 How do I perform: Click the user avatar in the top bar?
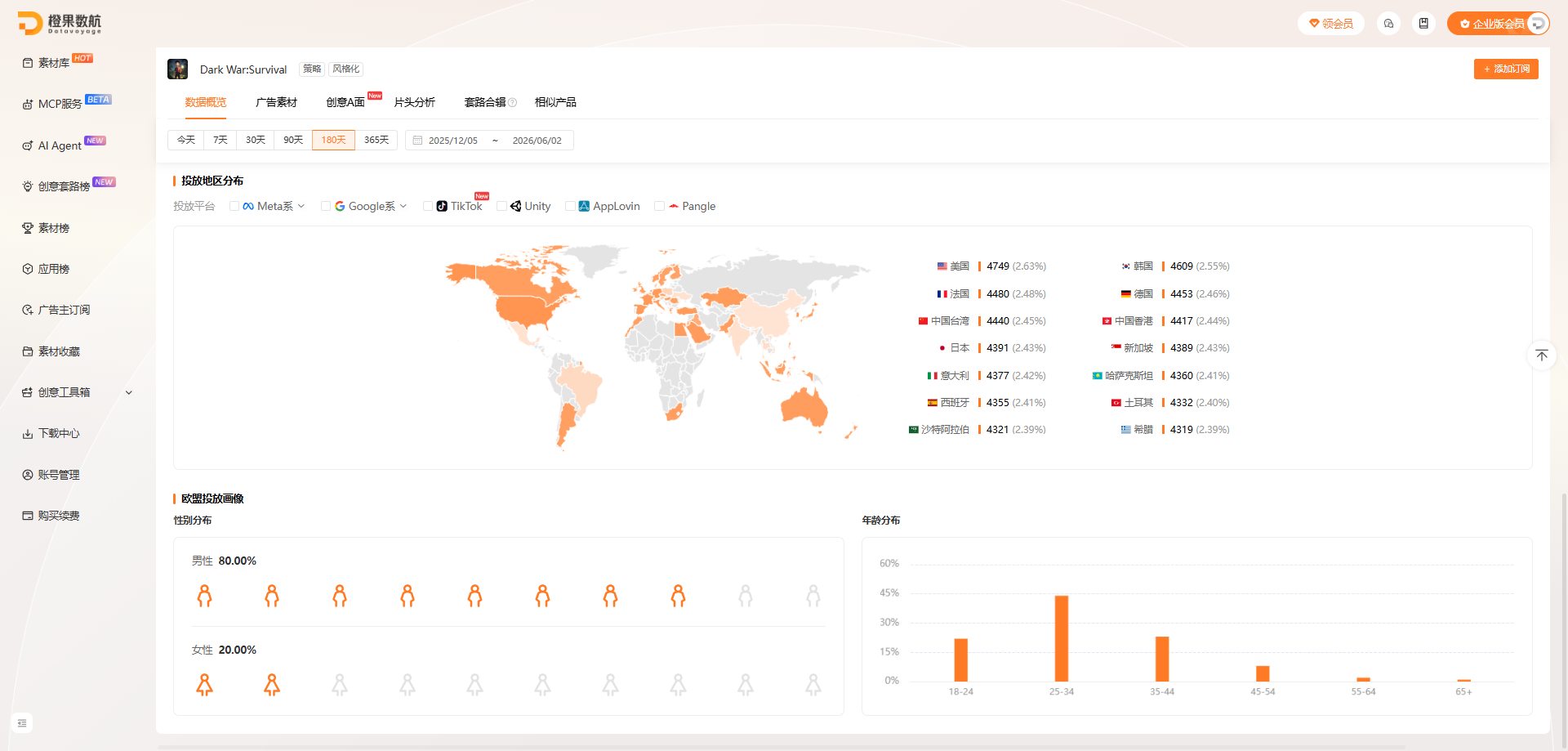pos(1537,24)
